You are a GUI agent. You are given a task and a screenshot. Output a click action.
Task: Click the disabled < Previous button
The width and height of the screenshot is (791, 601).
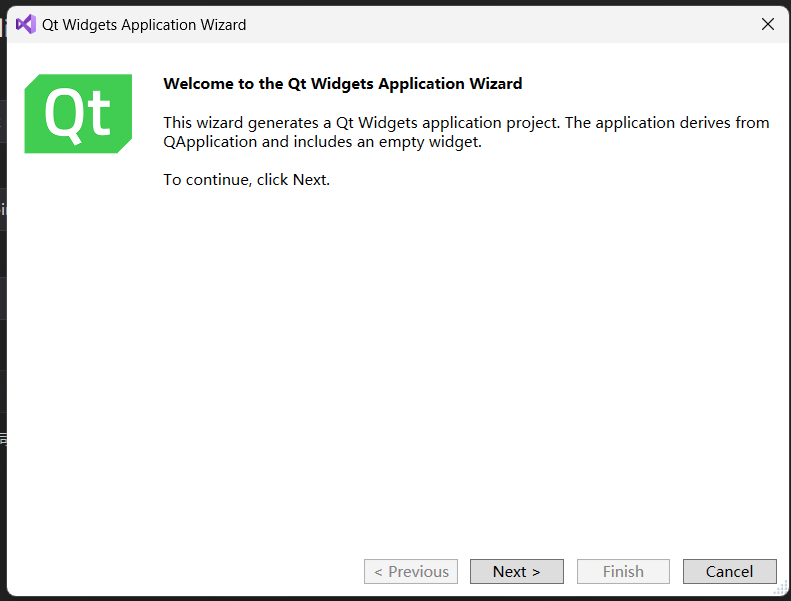(x=411, y=571)
